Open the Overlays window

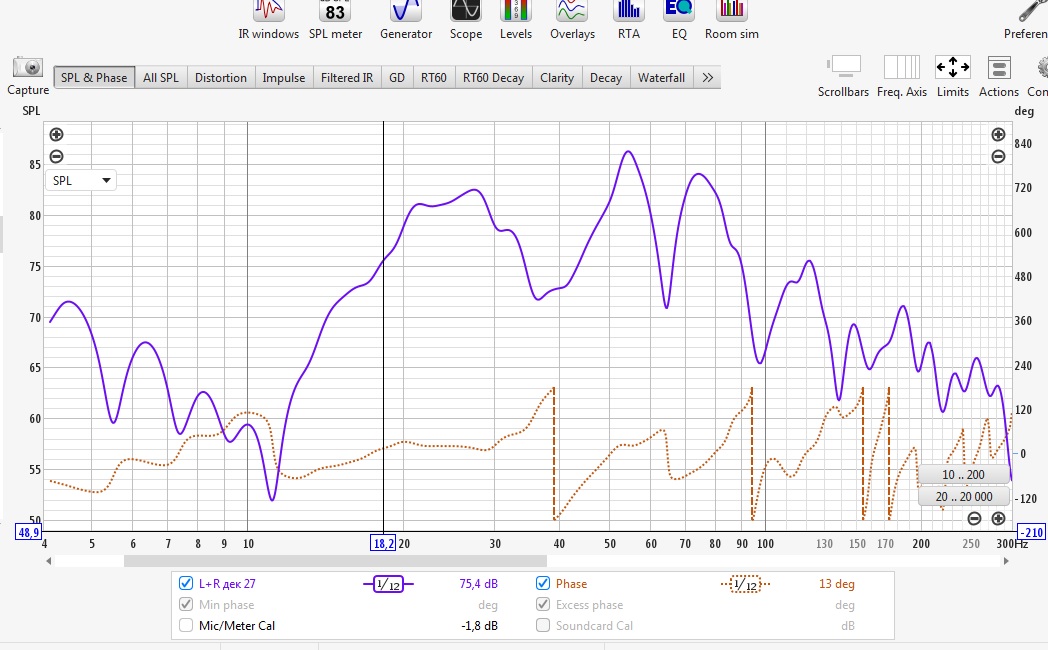coord(572,20)
